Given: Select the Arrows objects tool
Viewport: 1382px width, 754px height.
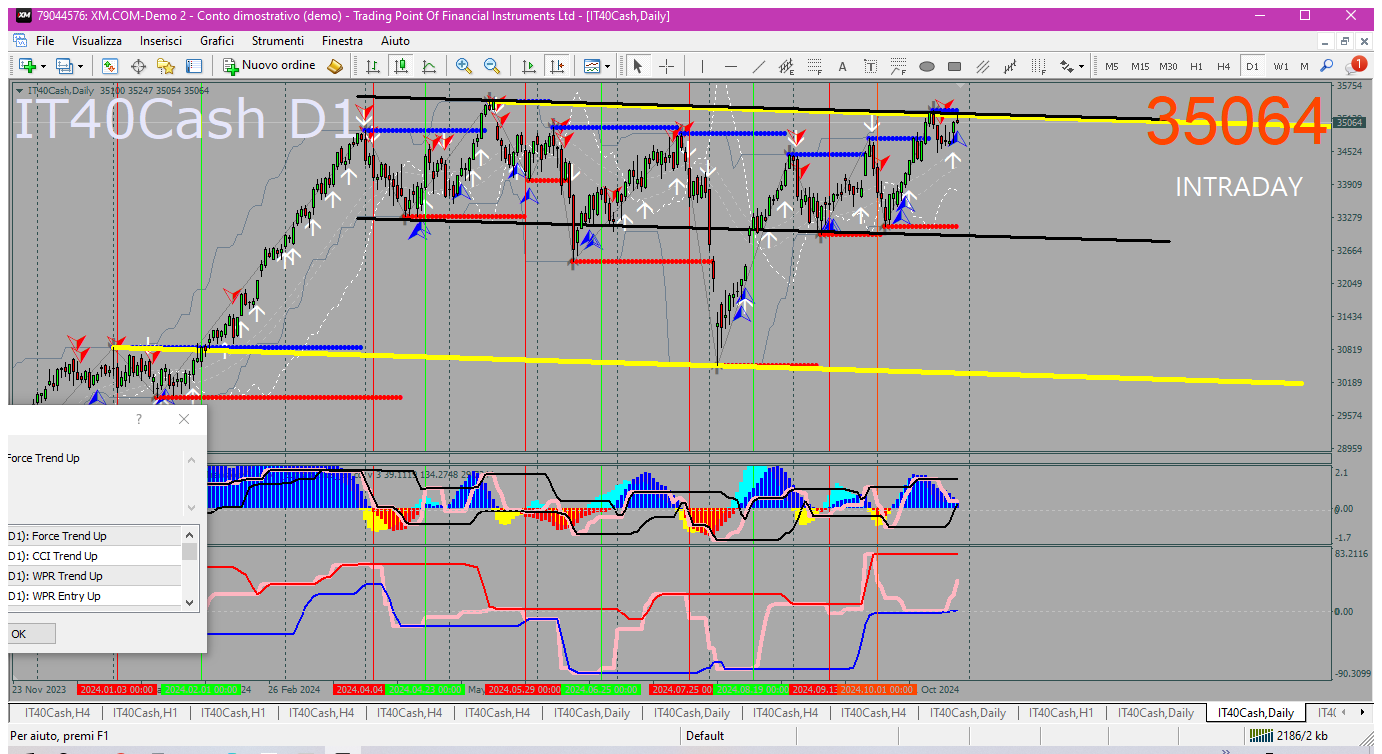Looking at the screenshot, I should [x=1067, y=66].
